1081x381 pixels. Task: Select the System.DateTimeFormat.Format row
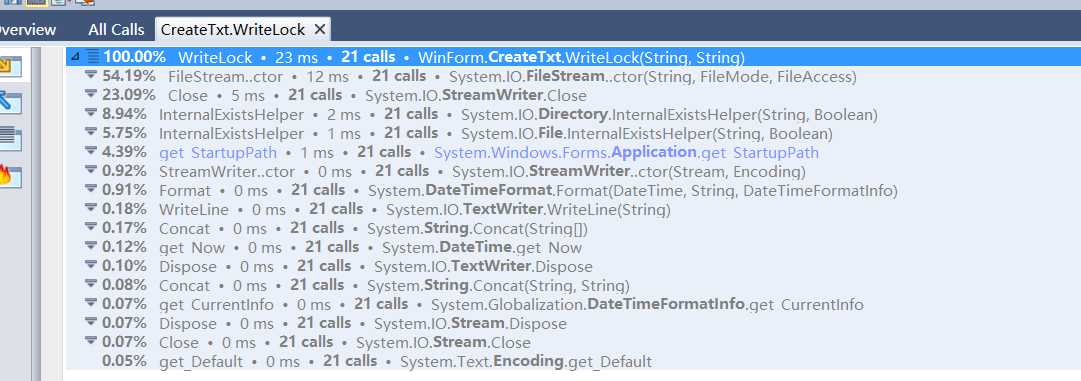click(x=573, y=190)
